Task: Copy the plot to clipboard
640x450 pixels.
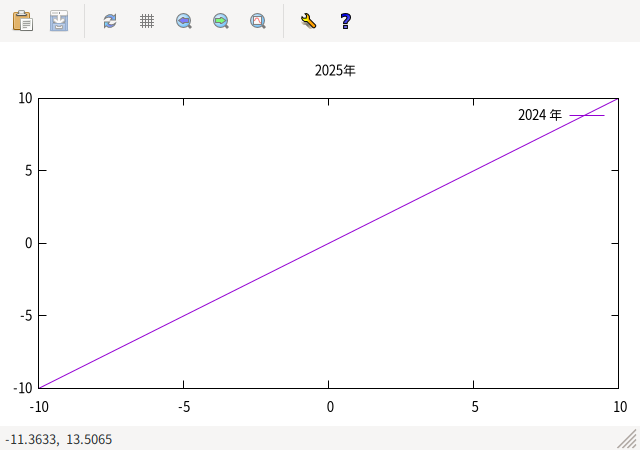Action: click(x=22, y=20)
